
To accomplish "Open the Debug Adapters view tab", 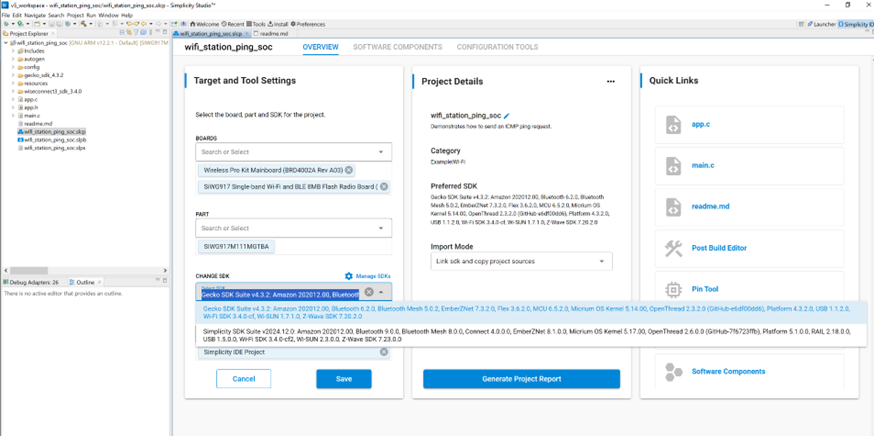I will click(x=31, y=282).
